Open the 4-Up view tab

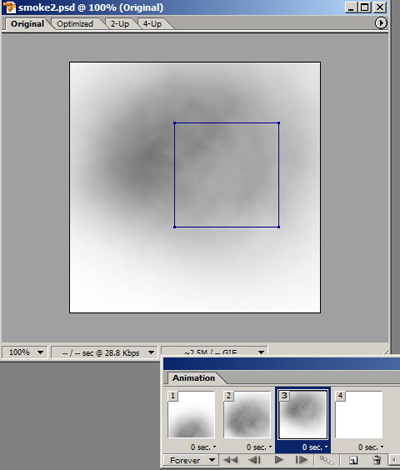pos(152,24)
